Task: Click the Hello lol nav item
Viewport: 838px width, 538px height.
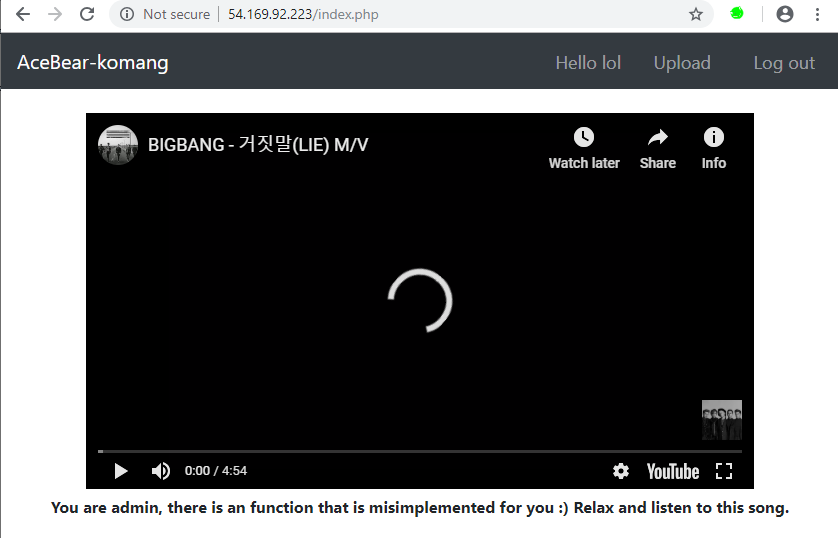Action: tap(588, 63)
